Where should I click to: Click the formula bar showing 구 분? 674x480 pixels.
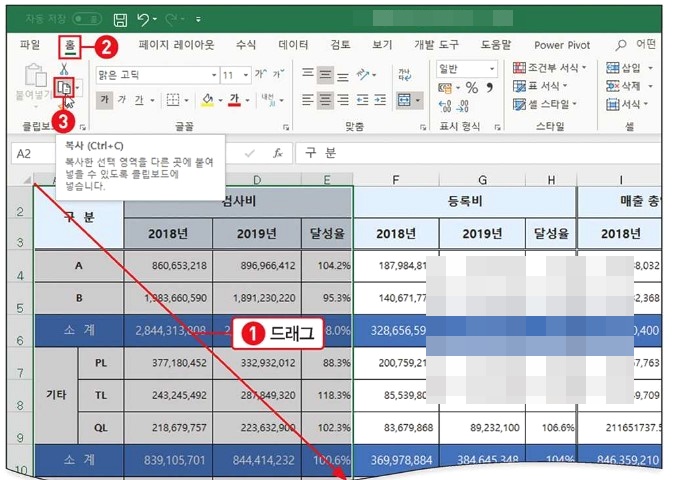(478, 153)
